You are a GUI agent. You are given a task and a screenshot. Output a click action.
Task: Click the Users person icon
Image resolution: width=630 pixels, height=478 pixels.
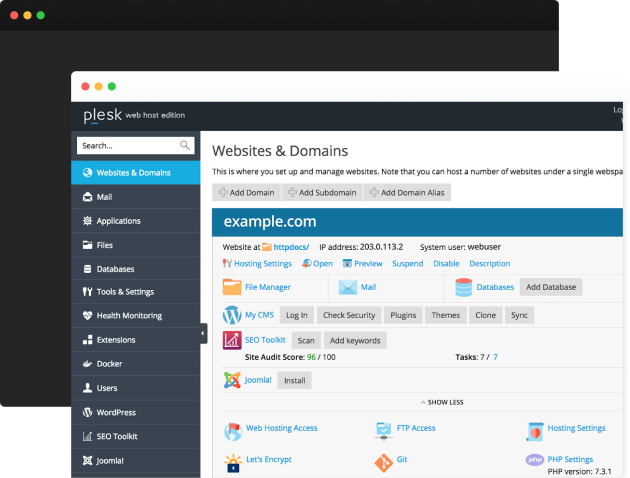[x=87, y=388]
